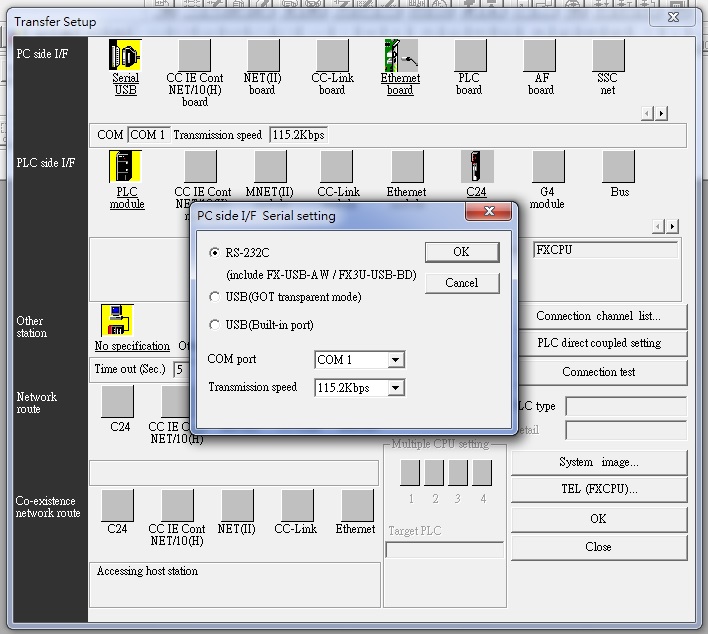Click the Time out (Sec.) input field

180,369
